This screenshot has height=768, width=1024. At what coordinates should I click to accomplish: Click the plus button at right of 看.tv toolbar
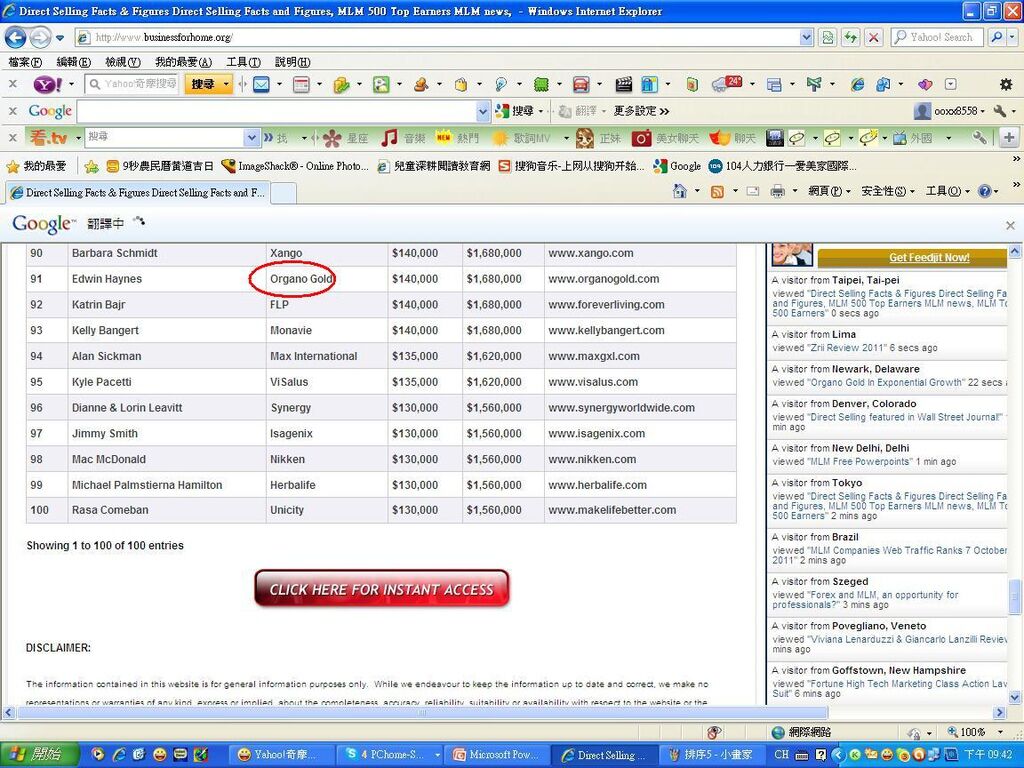pyautogui.click(x=1008, y=137)
